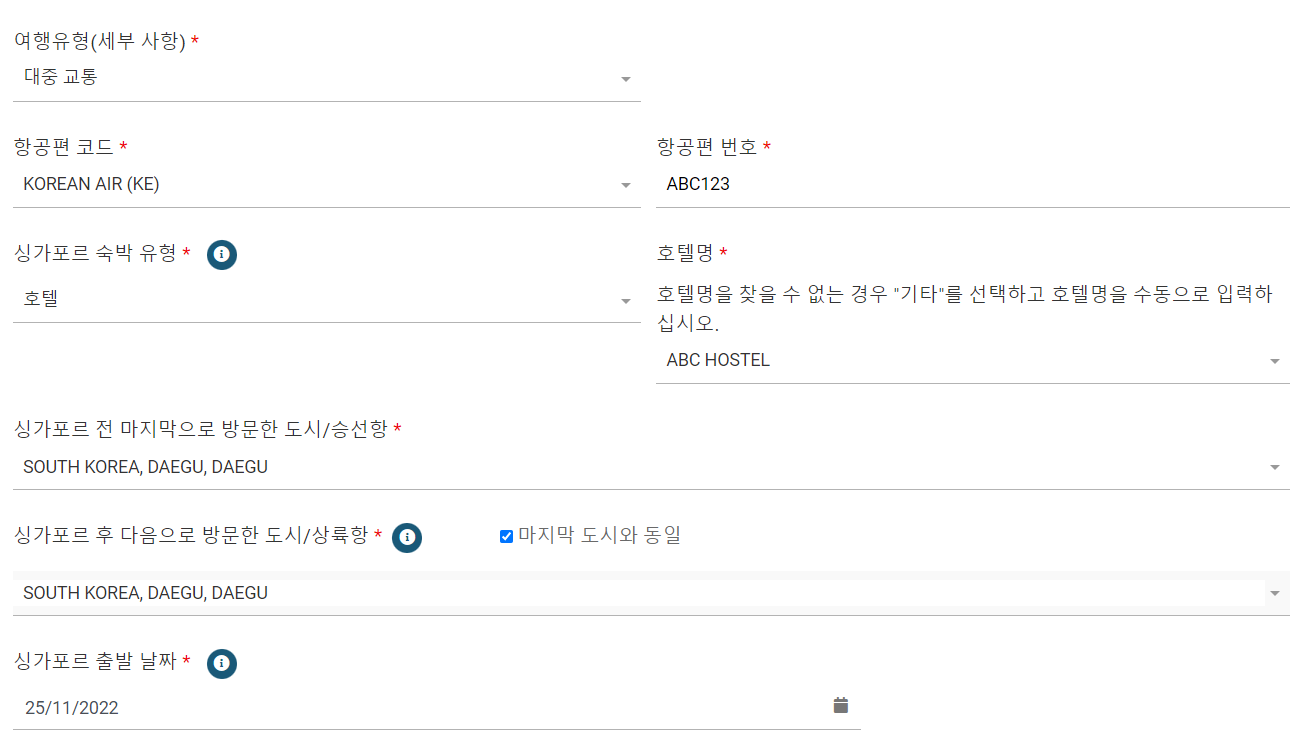Click the chevron on the airline code field
The width and height of the screenshot is (1303, 753).
click(626, 184)
